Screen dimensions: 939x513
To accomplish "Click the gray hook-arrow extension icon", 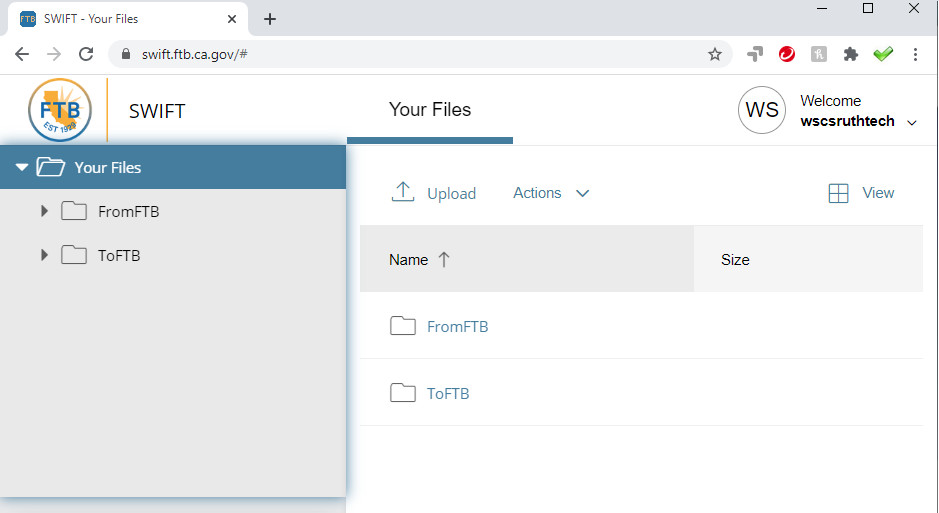I will (x=755, y=54).
